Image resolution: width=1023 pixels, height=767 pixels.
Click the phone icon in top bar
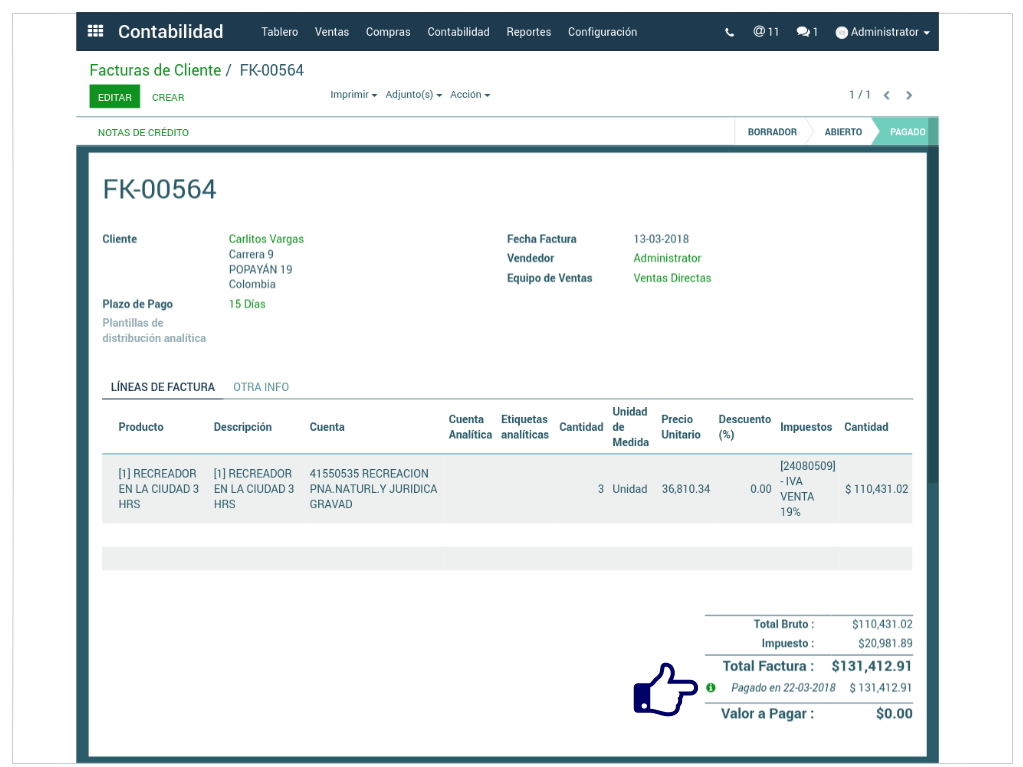(x=729, y=32)
